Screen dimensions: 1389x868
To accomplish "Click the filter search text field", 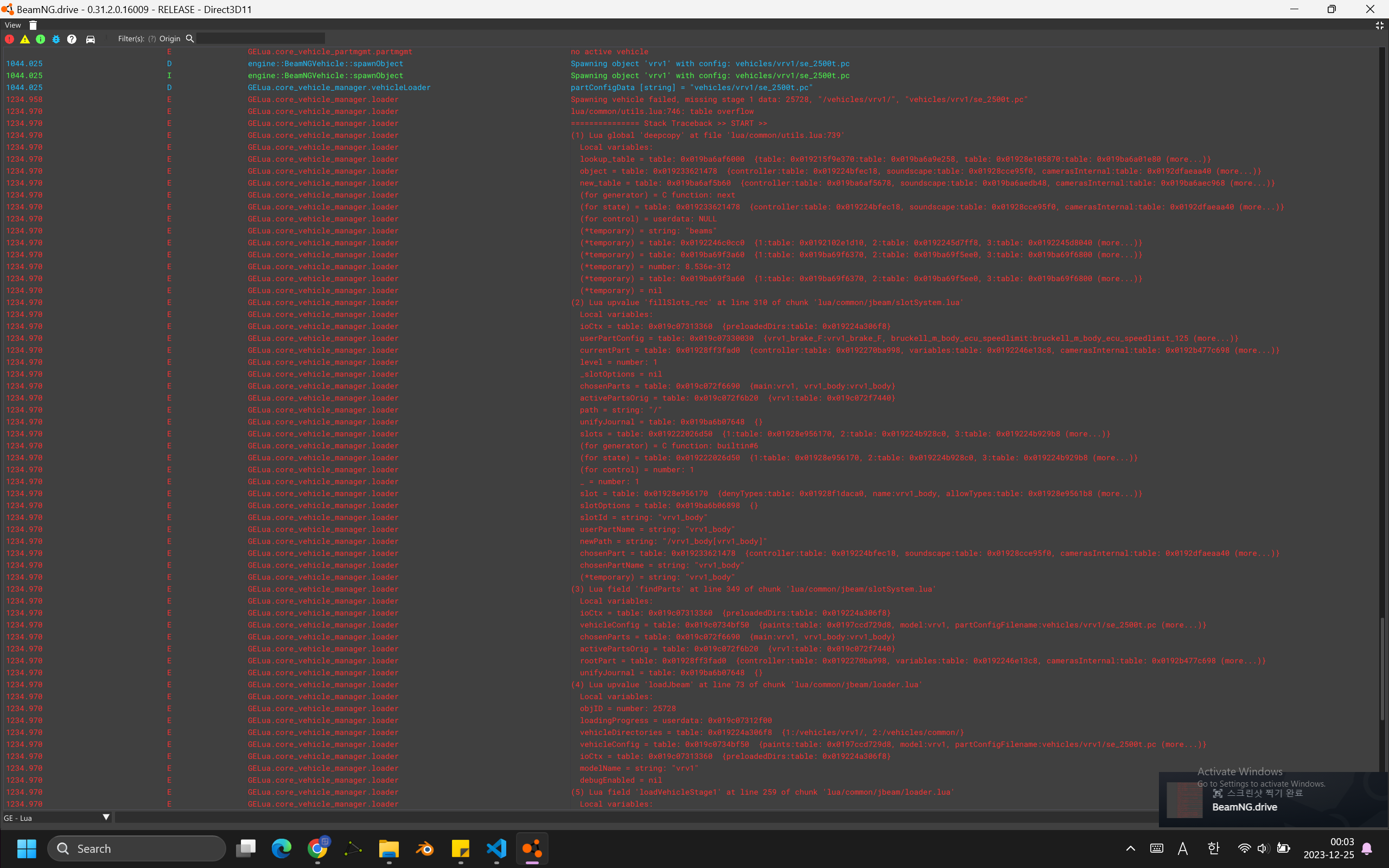I will pyautogui.click(x=260, y=39).
